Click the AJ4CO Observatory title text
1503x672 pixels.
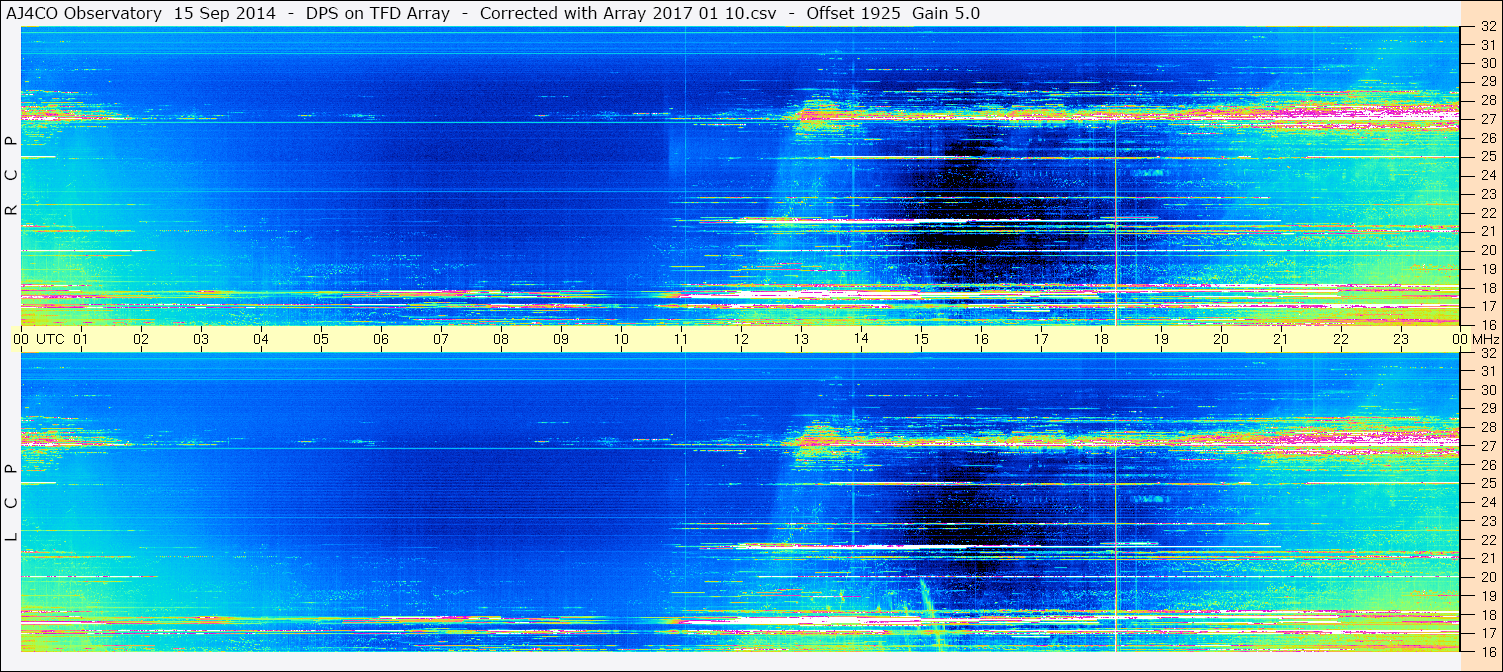click(x=85, y=13)
